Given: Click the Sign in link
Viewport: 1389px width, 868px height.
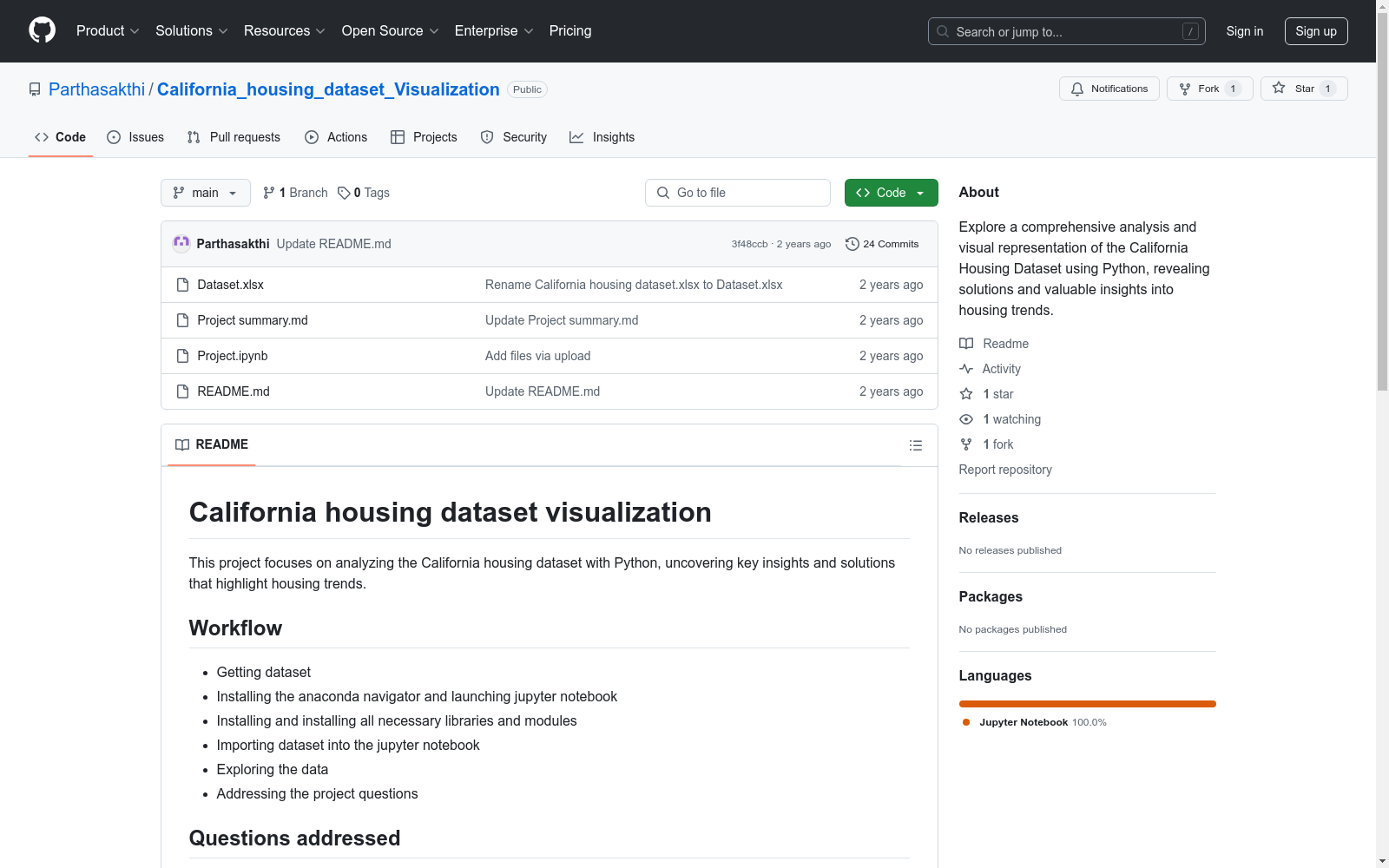Looking at the screenshot, I should point(1245,31).
